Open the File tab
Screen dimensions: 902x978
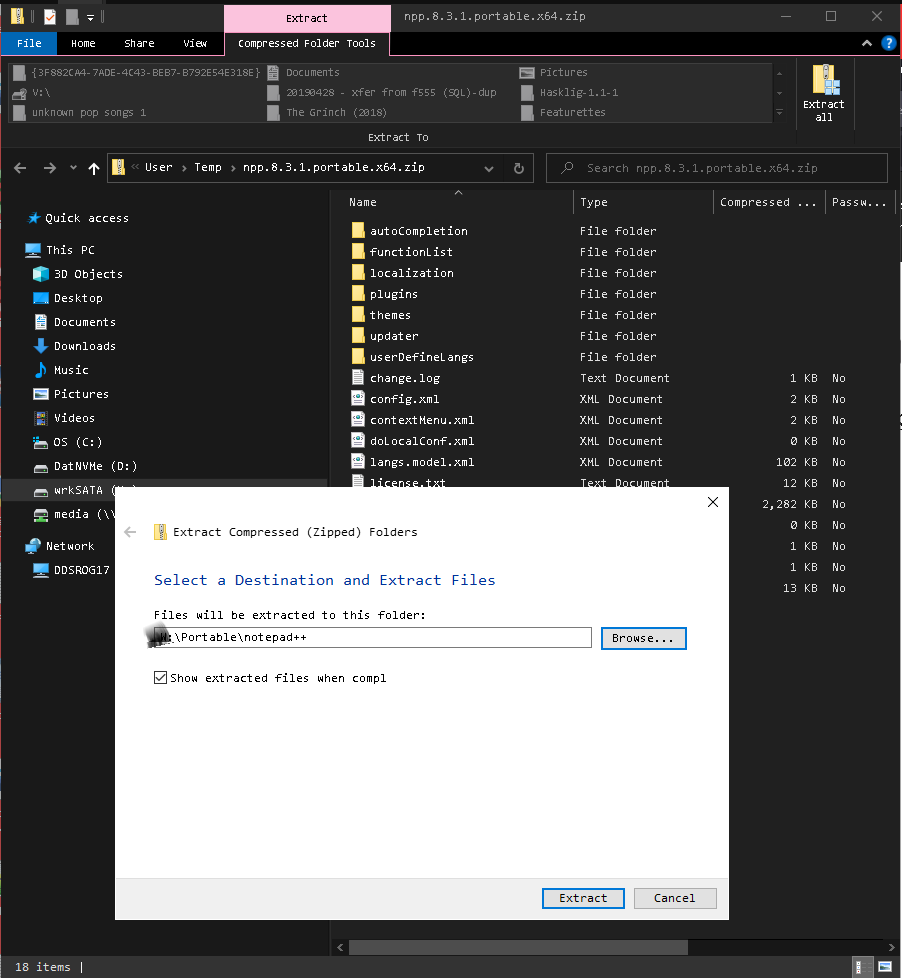coord(29,43)
